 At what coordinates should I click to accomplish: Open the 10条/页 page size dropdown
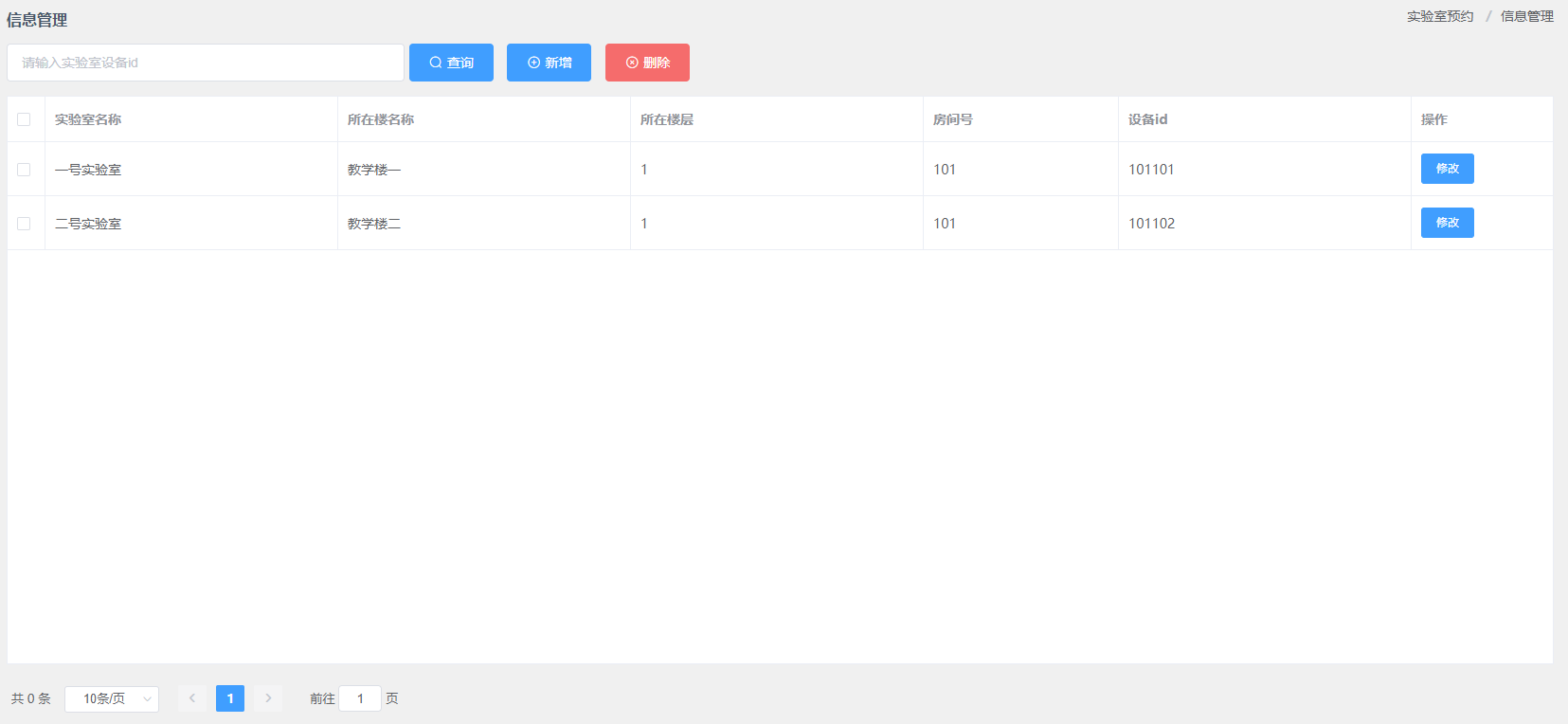pyautogui.click(x=112, y=698)
